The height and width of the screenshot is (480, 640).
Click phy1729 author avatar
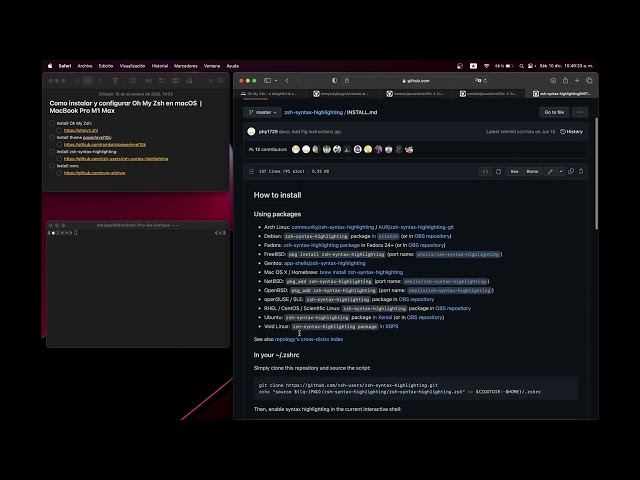click(251, 131)
